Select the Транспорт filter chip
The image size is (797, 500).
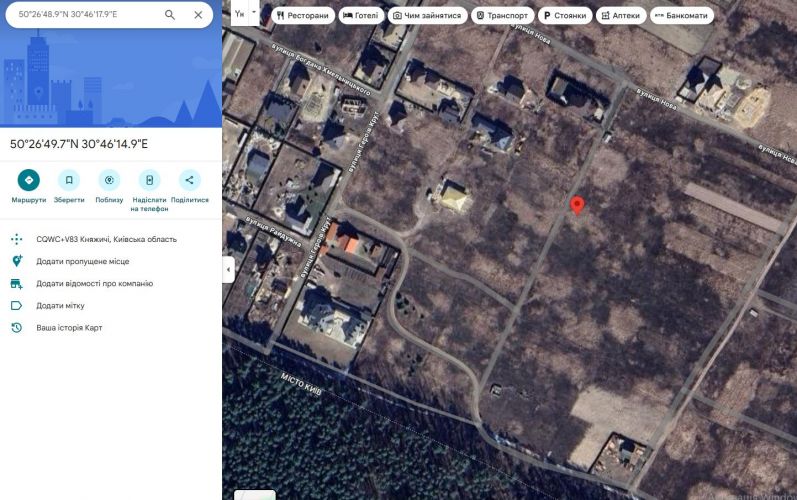tap(502, 16)
